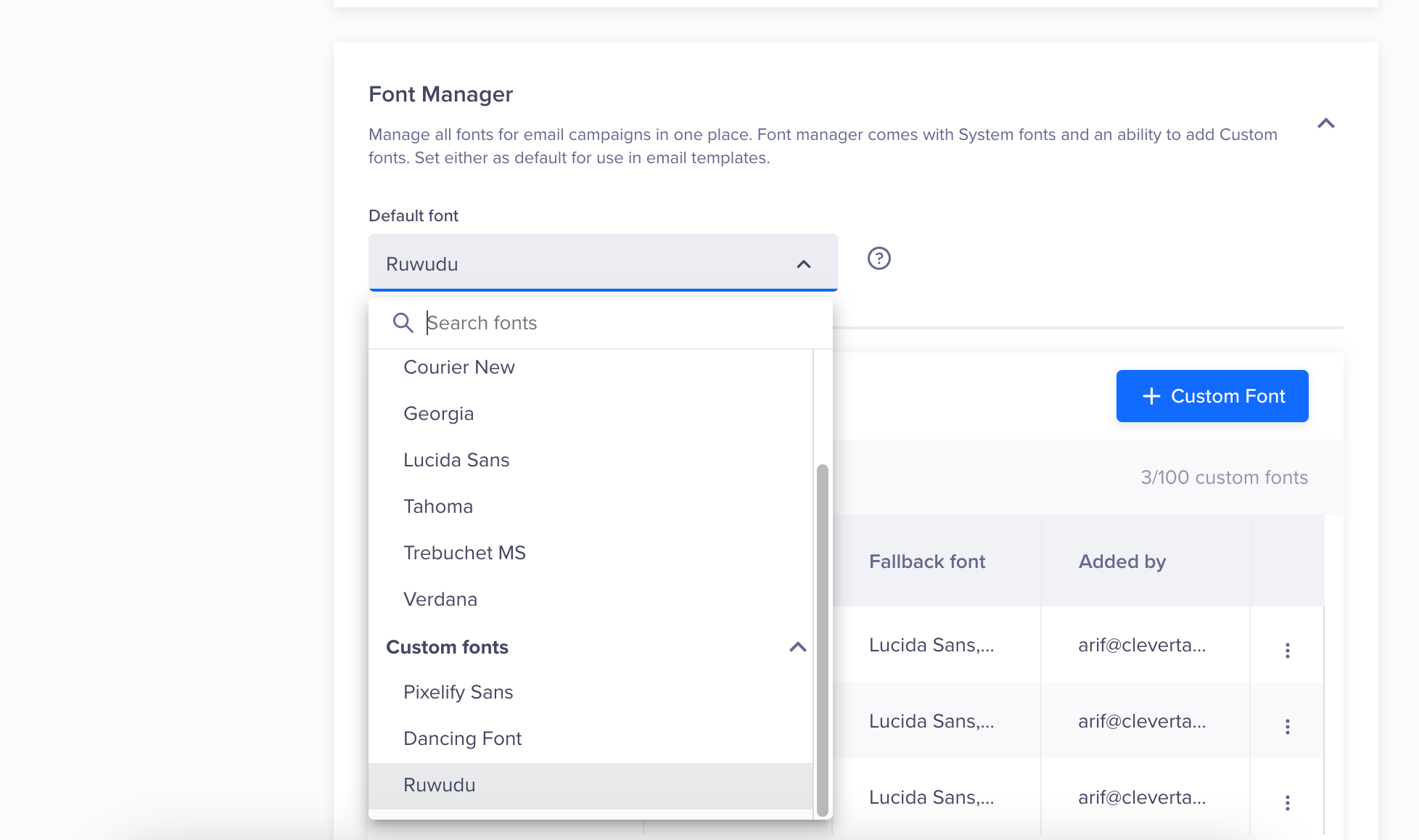The height and width of the screenshot is (840, 1419).
Task: Click arif@cleverta... in the first row
Action: point(1142,645)
